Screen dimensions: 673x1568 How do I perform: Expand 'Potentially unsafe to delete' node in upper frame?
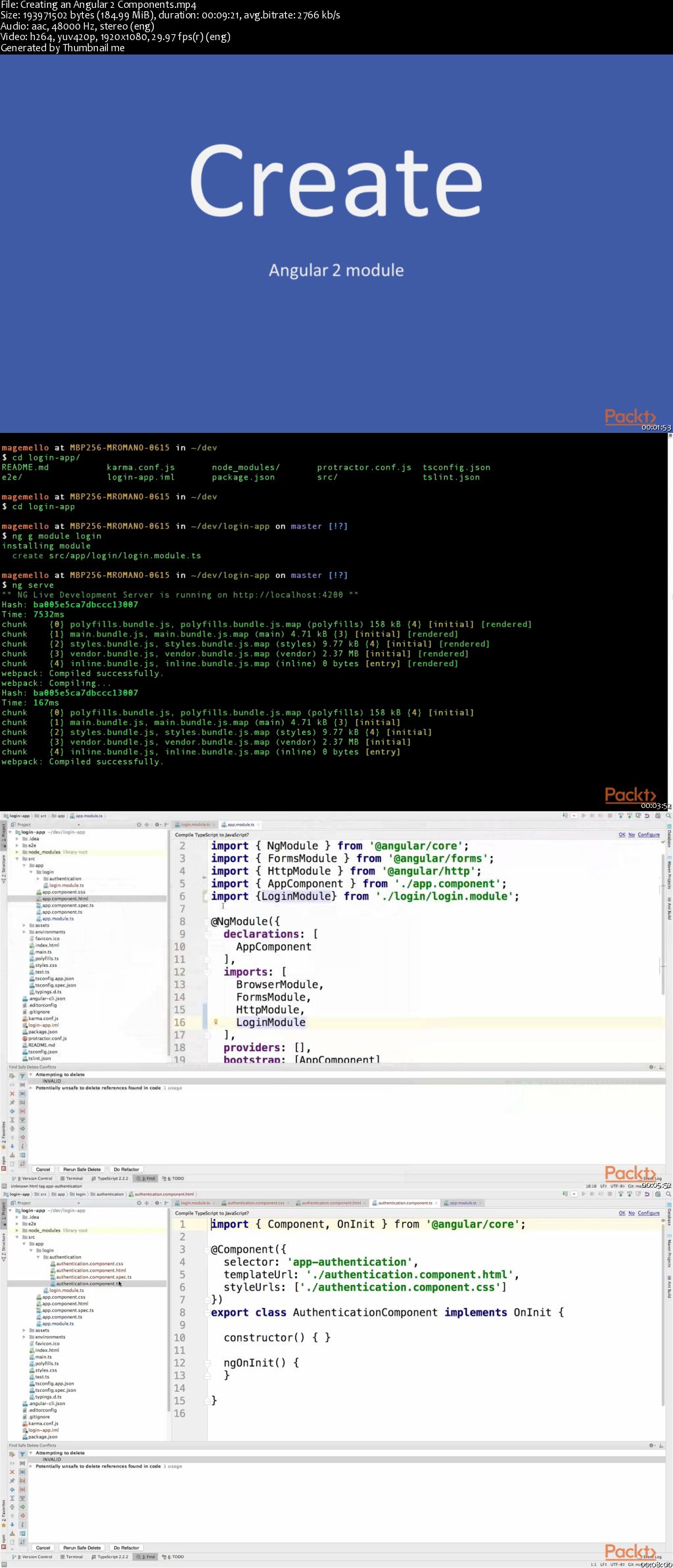pos(31,1088)
